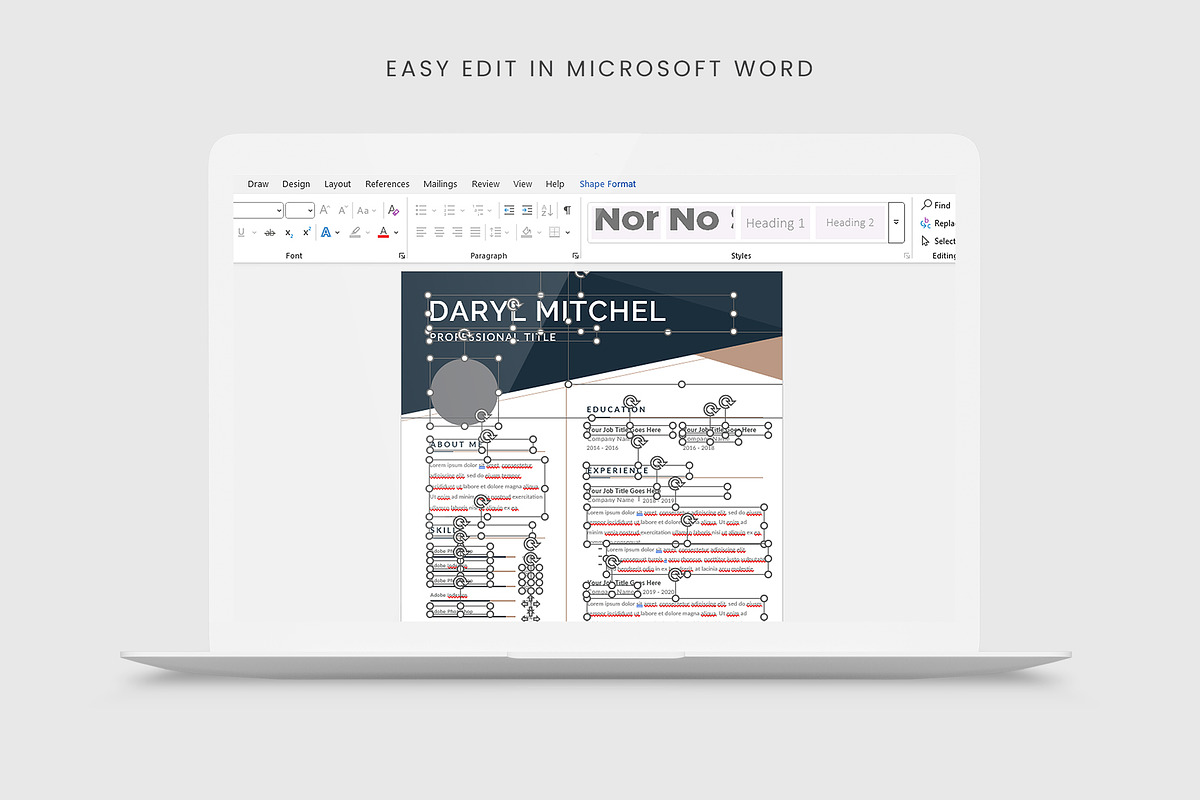Decrease paragraph indent

pos(509,210)
